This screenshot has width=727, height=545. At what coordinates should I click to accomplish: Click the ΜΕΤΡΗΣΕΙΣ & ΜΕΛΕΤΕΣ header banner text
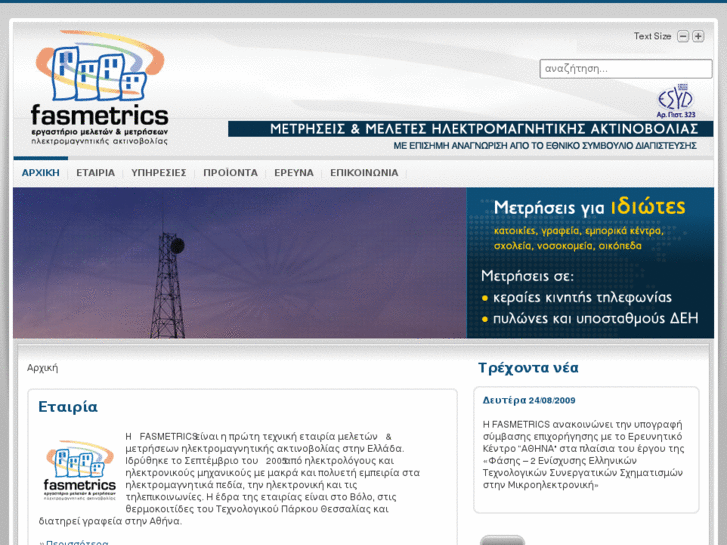(x=484, y=128)
